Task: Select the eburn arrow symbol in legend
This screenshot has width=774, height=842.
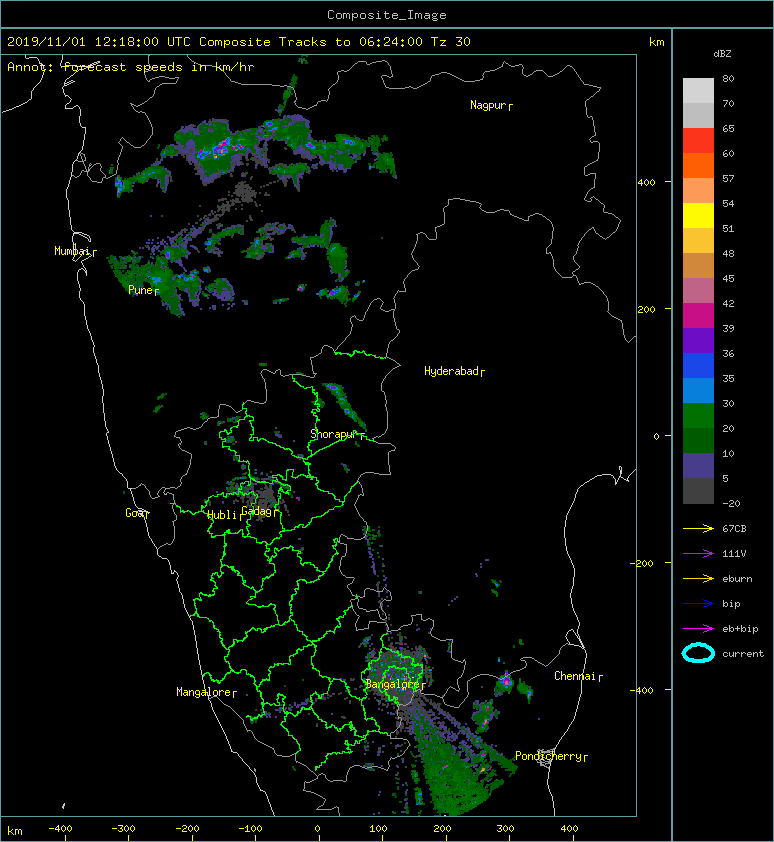Action: (x=698, y=578)
